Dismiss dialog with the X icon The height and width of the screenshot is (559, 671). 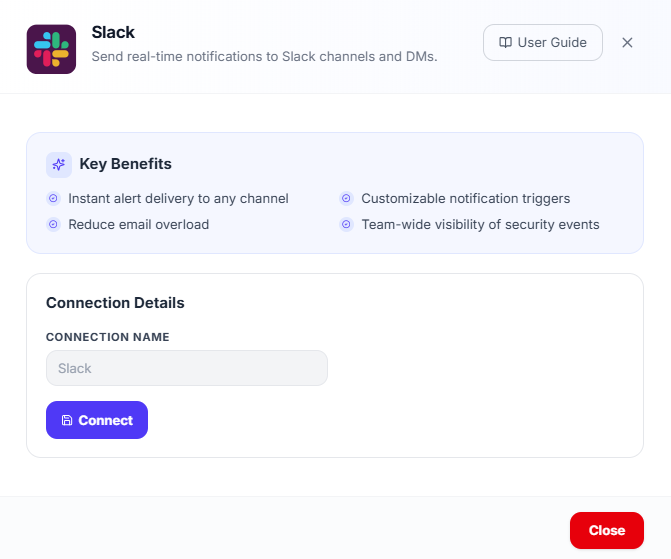click(627, 42)
